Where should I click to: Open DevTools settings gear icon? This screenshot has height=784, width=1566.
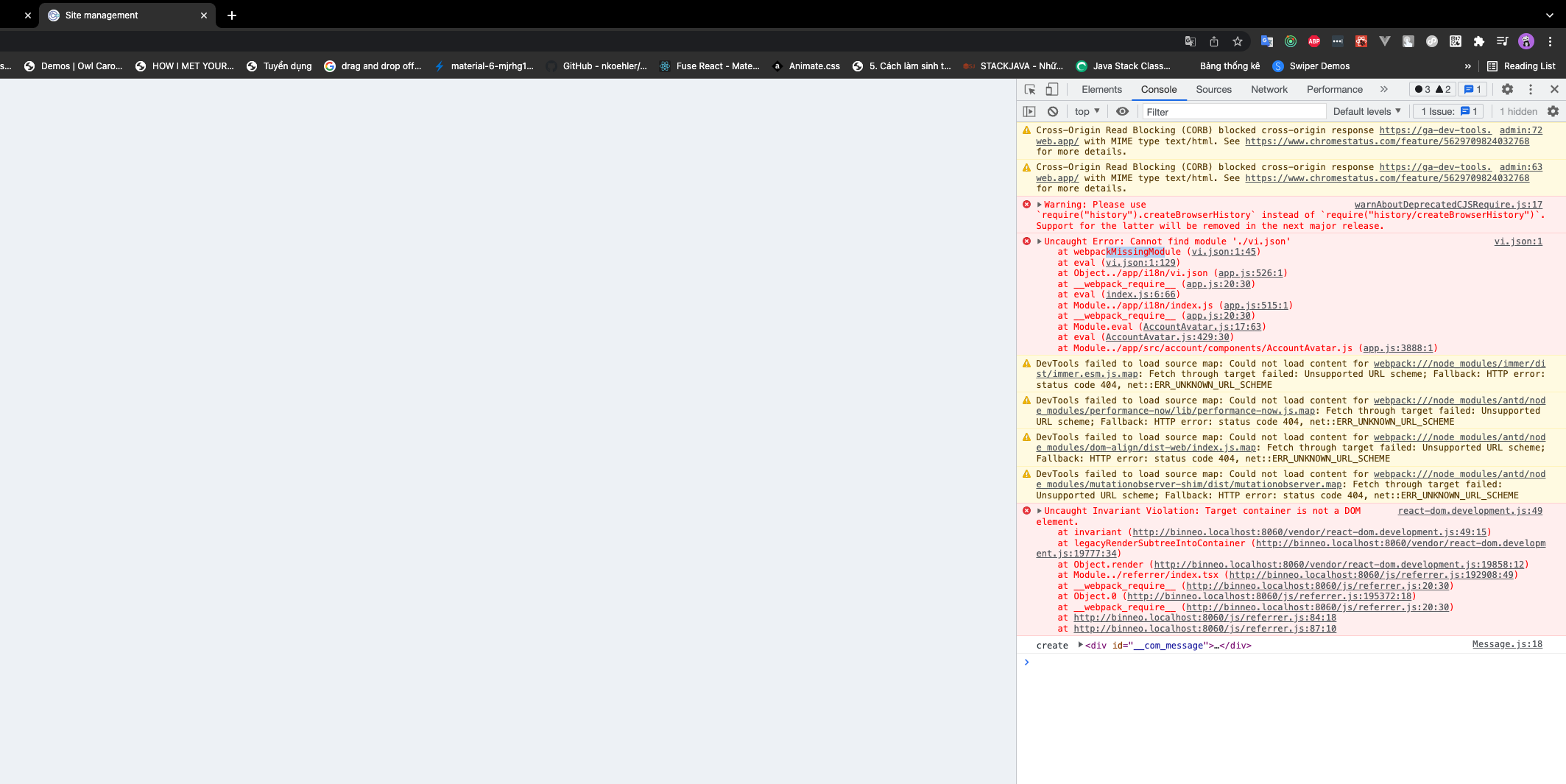coord(1507,89)
